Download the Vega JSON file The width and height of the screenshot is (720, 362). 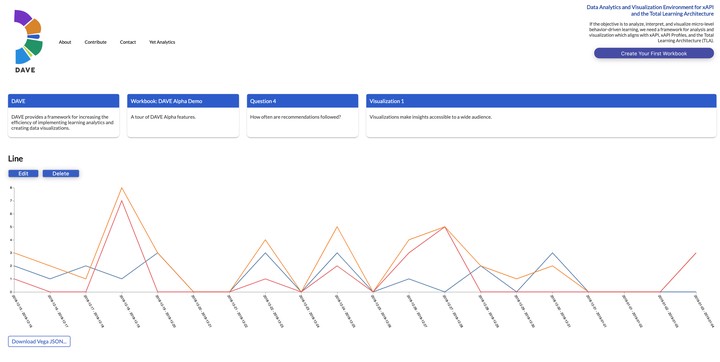coord(39,341)
